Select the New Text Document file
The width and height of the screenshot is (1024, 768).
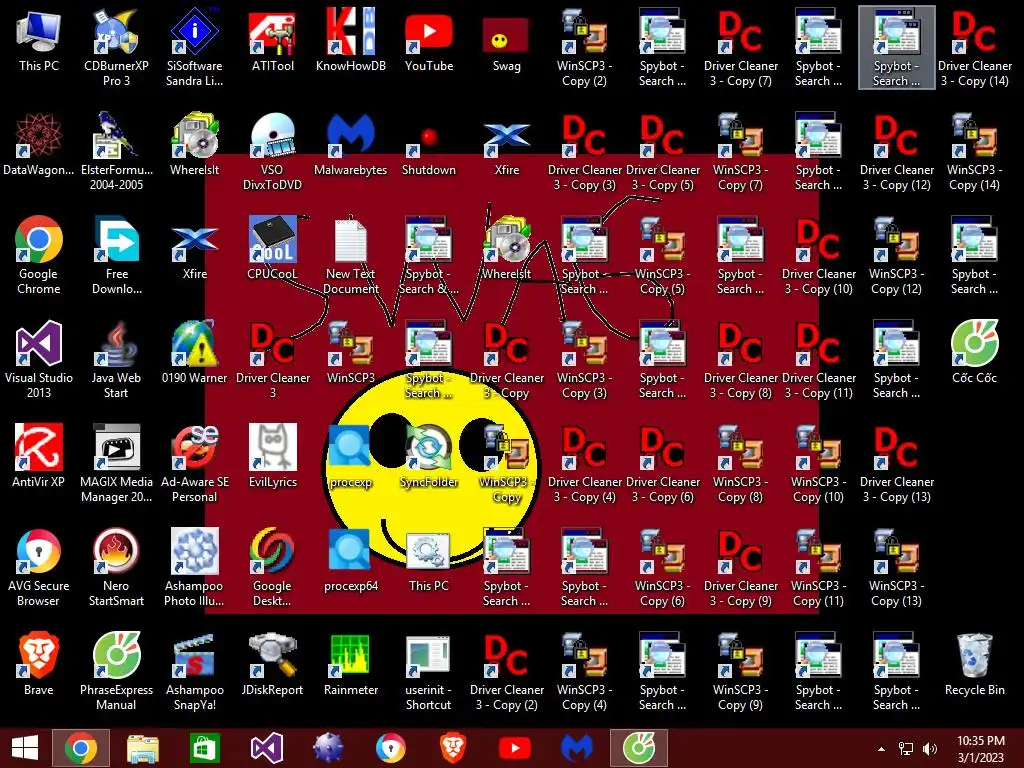point(351,255)
